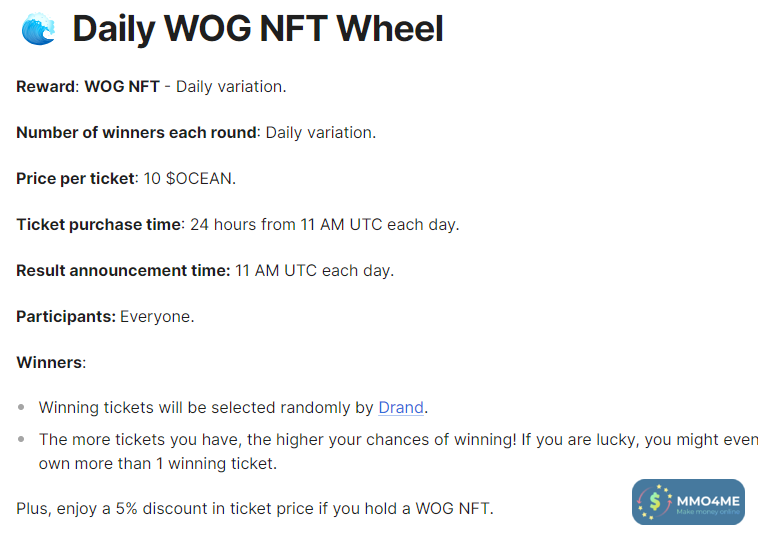Open the Drand link
Screen dimensions: 758x535
tap(401, 407)
